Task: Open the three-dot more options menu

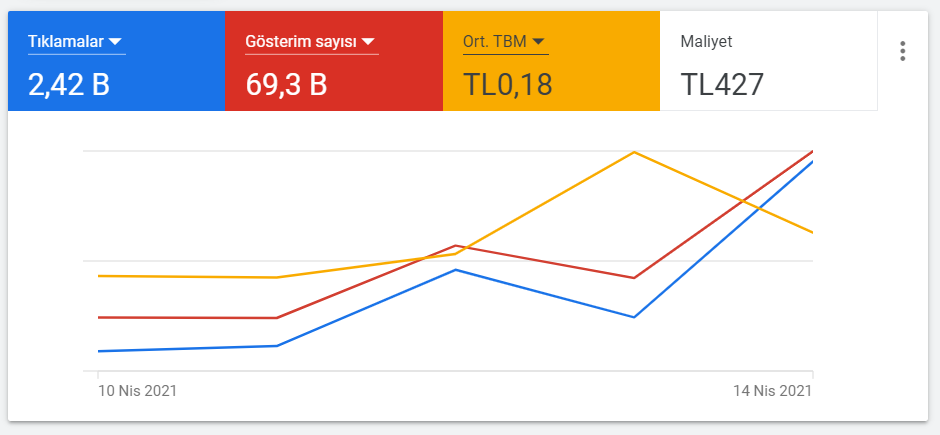Action: point(902,51)
